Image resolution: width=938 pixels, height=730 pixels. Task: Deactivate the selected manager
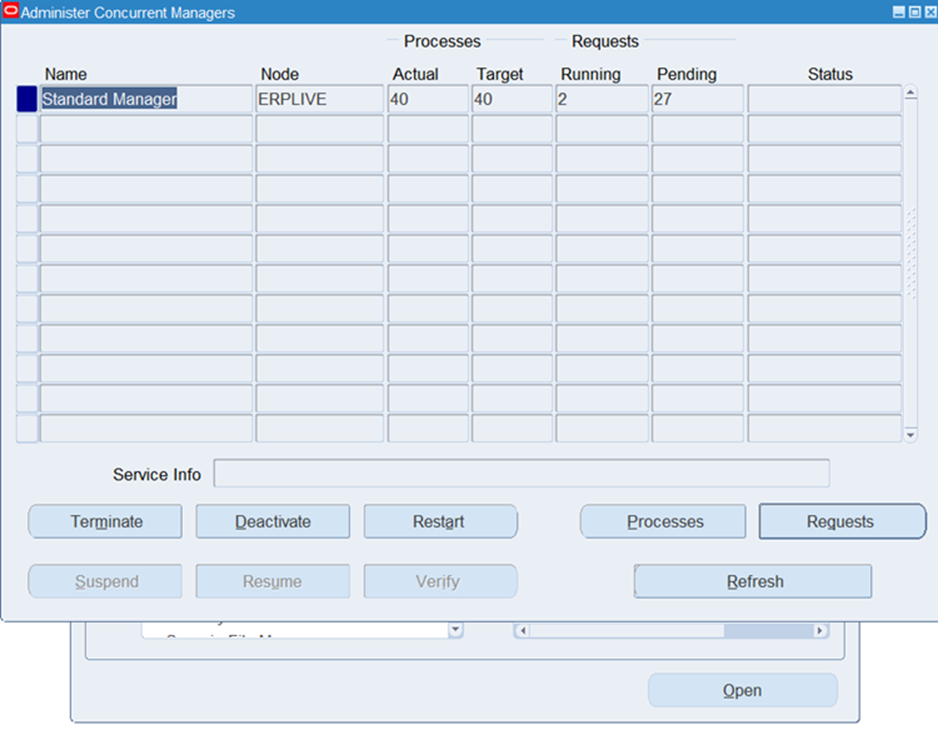(x=272, y=522)
